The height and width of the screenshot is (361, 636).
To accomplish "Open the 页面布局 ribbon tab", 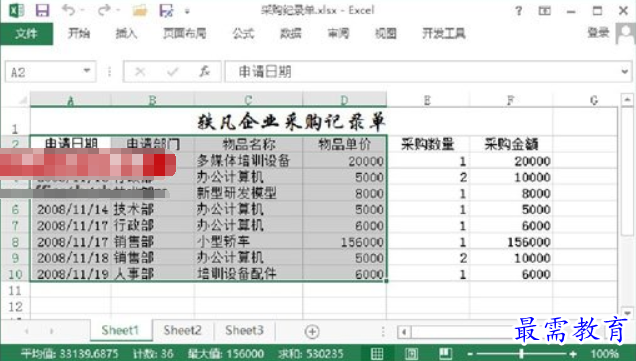I will tap(185, 33).
